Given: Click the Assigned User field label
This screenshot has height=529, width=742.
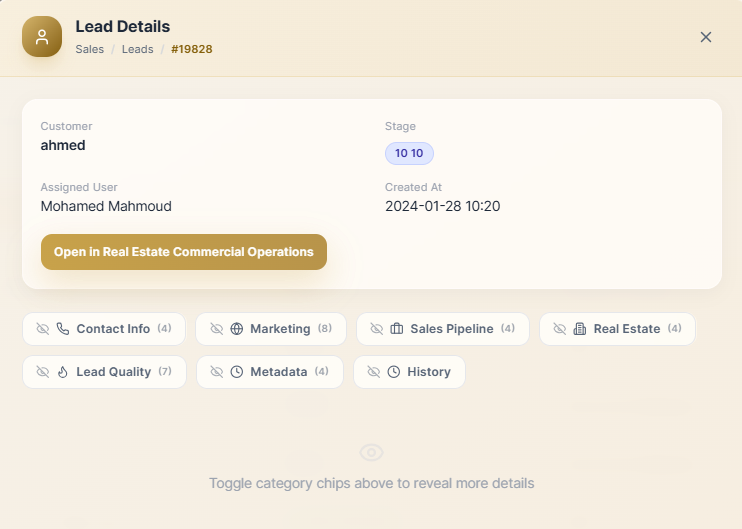Looking at the screenshot, I should 79,187.
